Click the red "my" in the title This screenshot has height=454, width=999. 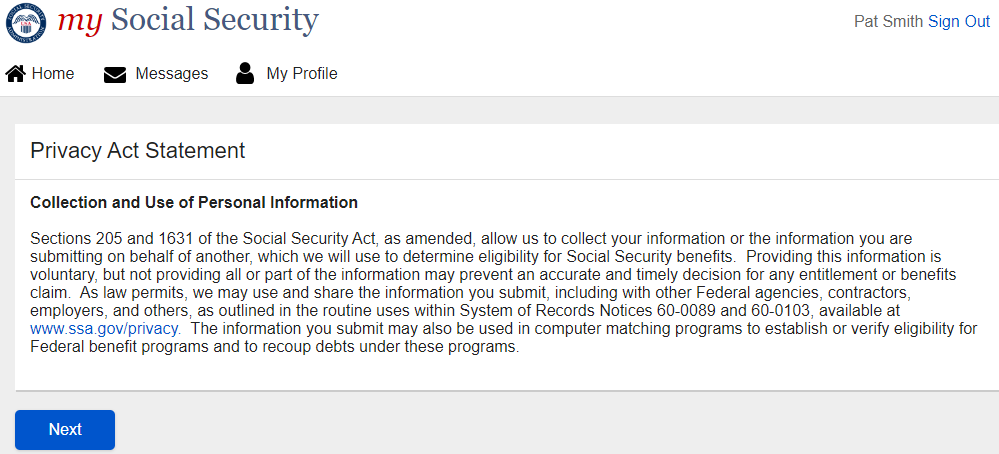click(x=80, y=20)
